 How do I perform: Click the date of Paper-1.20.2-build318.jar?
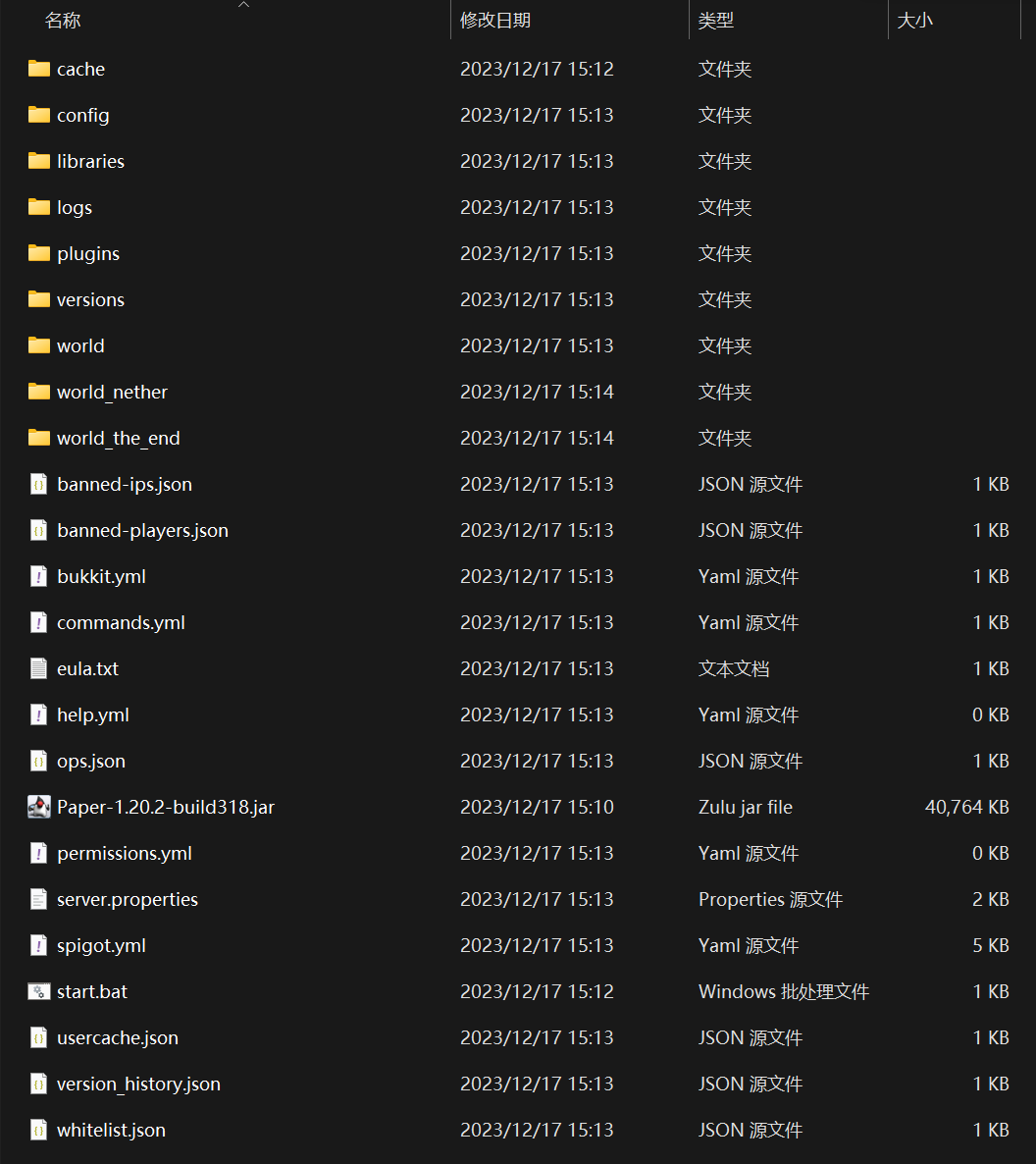click(537, 807)
